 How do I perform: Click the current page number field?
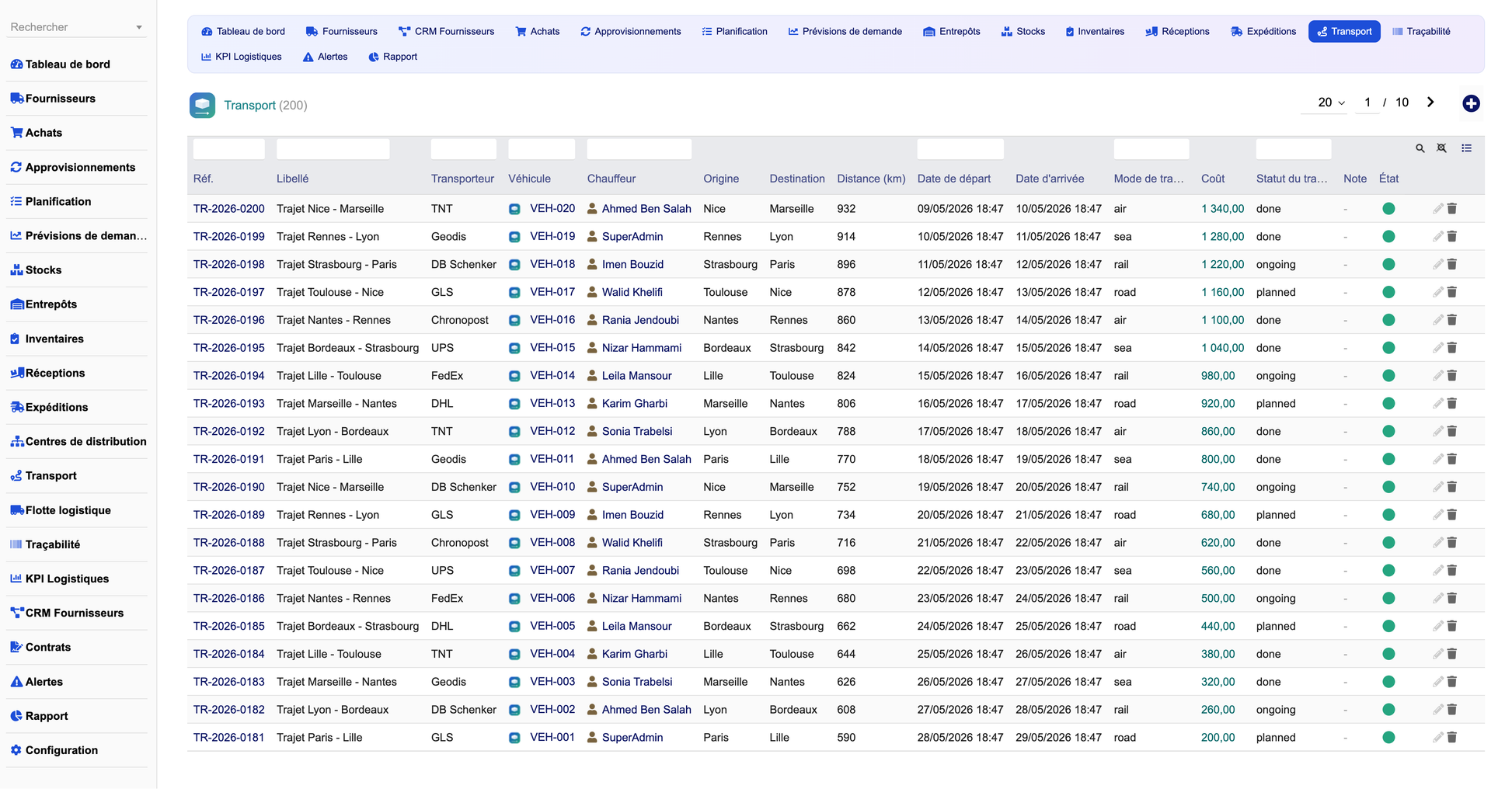1367,103
